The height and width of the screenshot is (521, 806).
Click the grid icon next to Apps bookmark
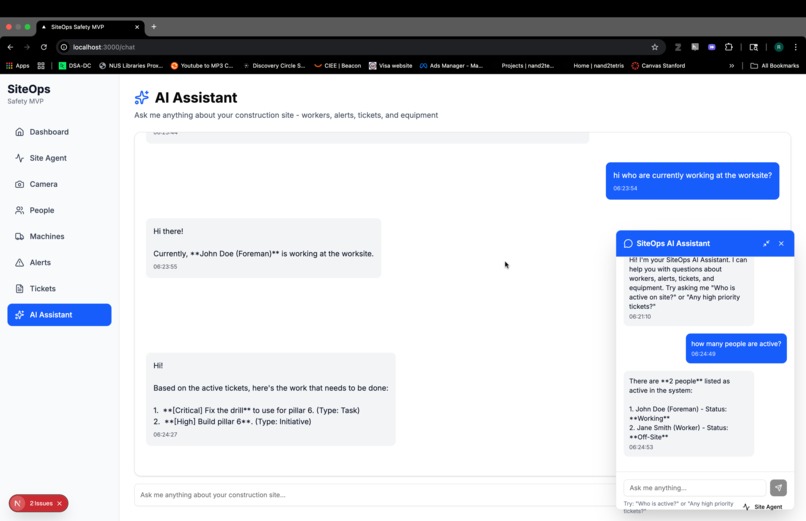pos(41,66)
